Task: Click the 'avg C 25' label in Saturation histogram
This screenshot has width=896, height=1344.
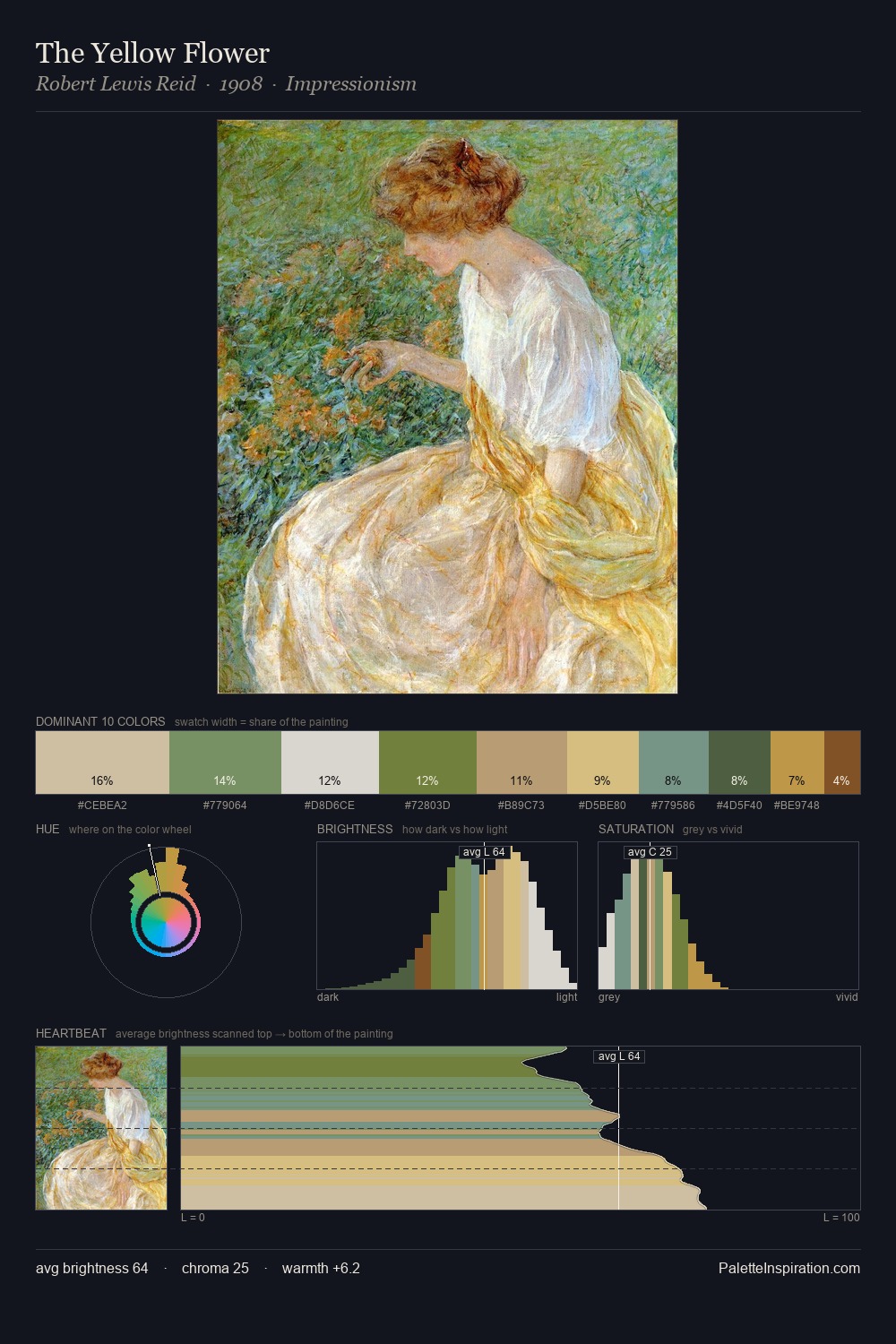Action: 650,852
